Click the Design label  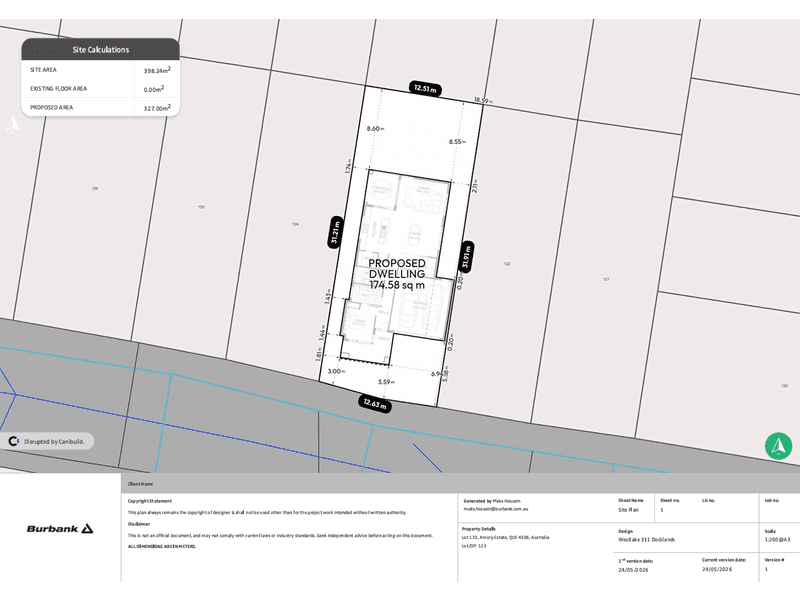coord(626,531)
